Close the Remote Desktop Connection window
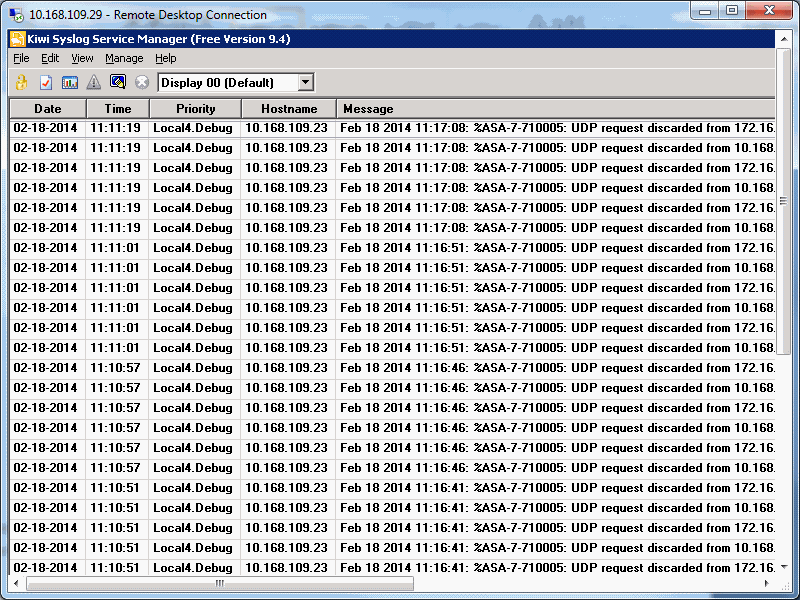800x600 pixels. [x=769, y=11]
